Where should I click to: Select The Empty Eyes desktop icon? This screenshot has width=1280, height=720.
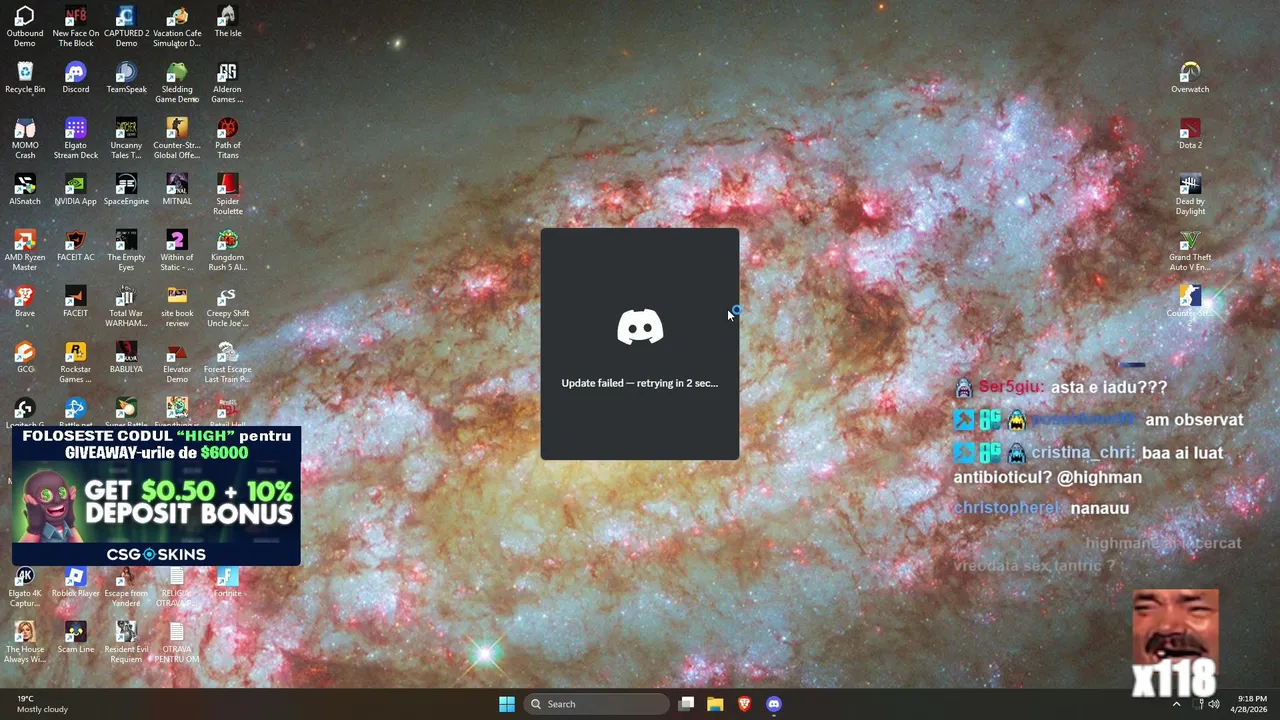click(x=126, y=251)
